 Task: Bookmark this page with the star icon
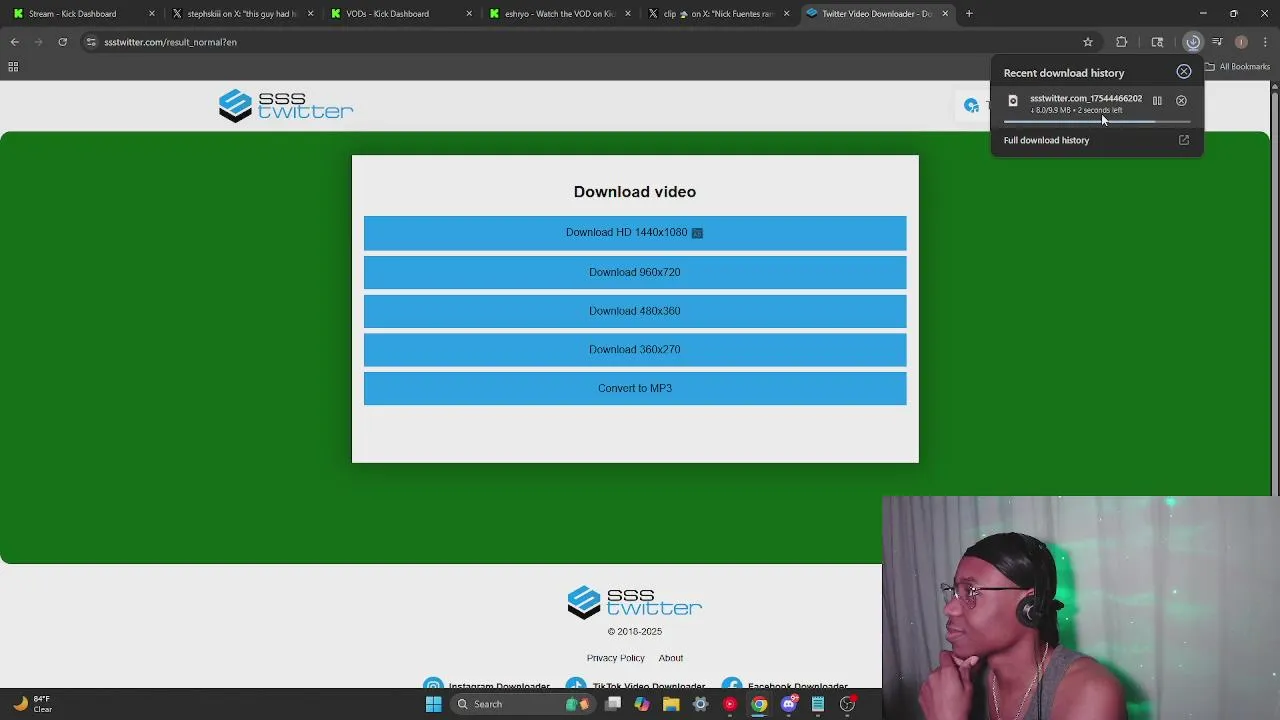(1088, 42)
